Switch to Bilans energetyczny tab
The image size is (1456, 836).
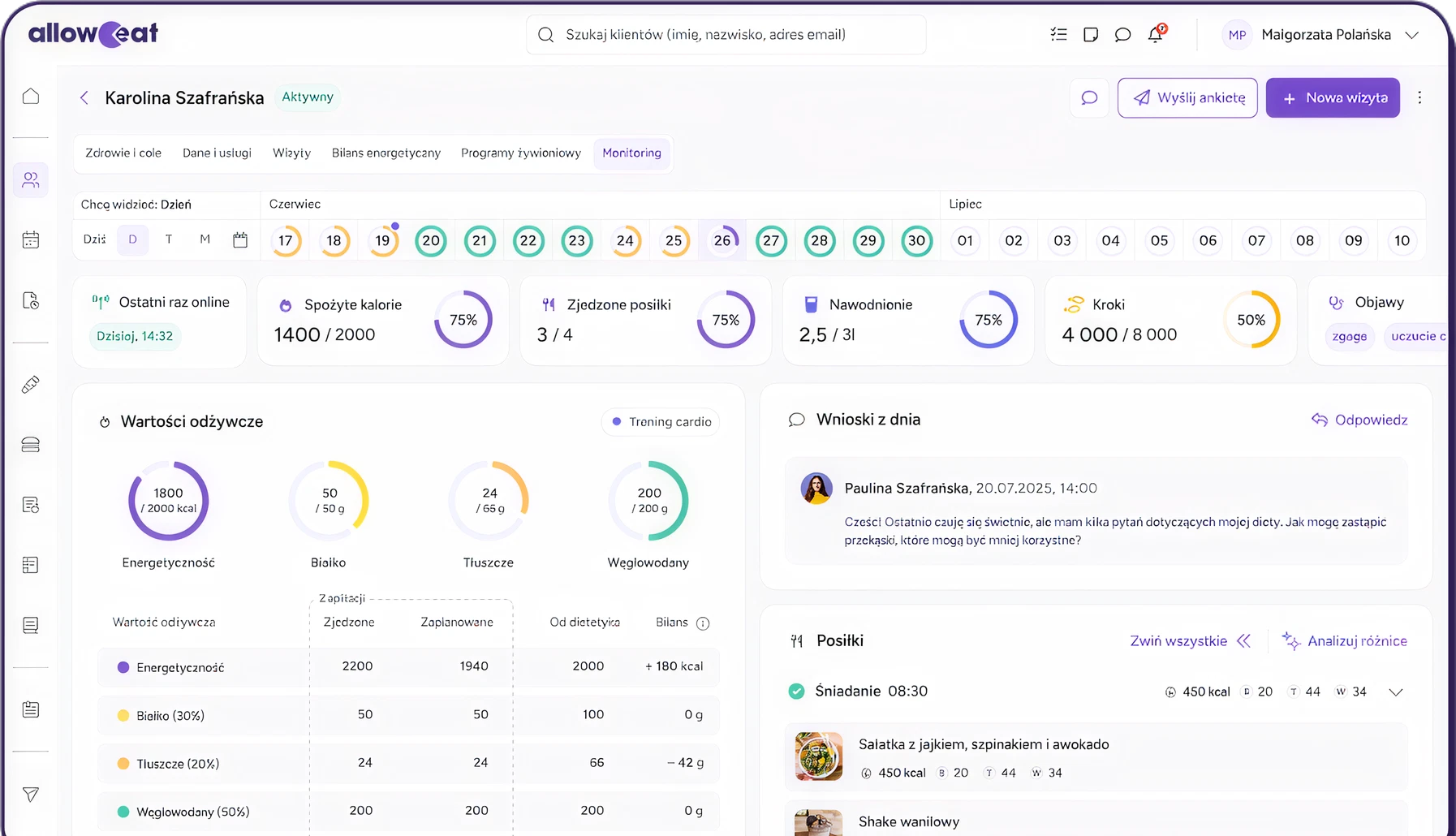386,153
